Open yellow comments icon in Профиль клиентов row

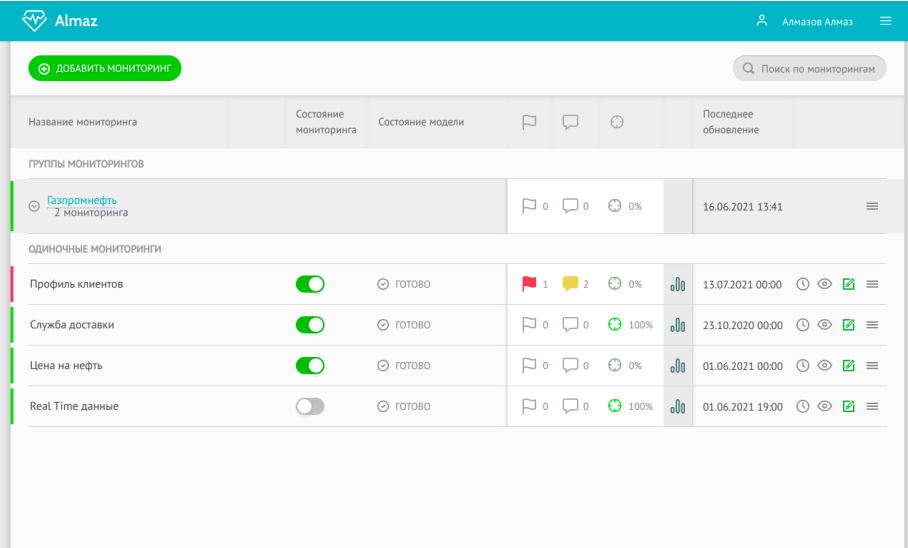570,284
